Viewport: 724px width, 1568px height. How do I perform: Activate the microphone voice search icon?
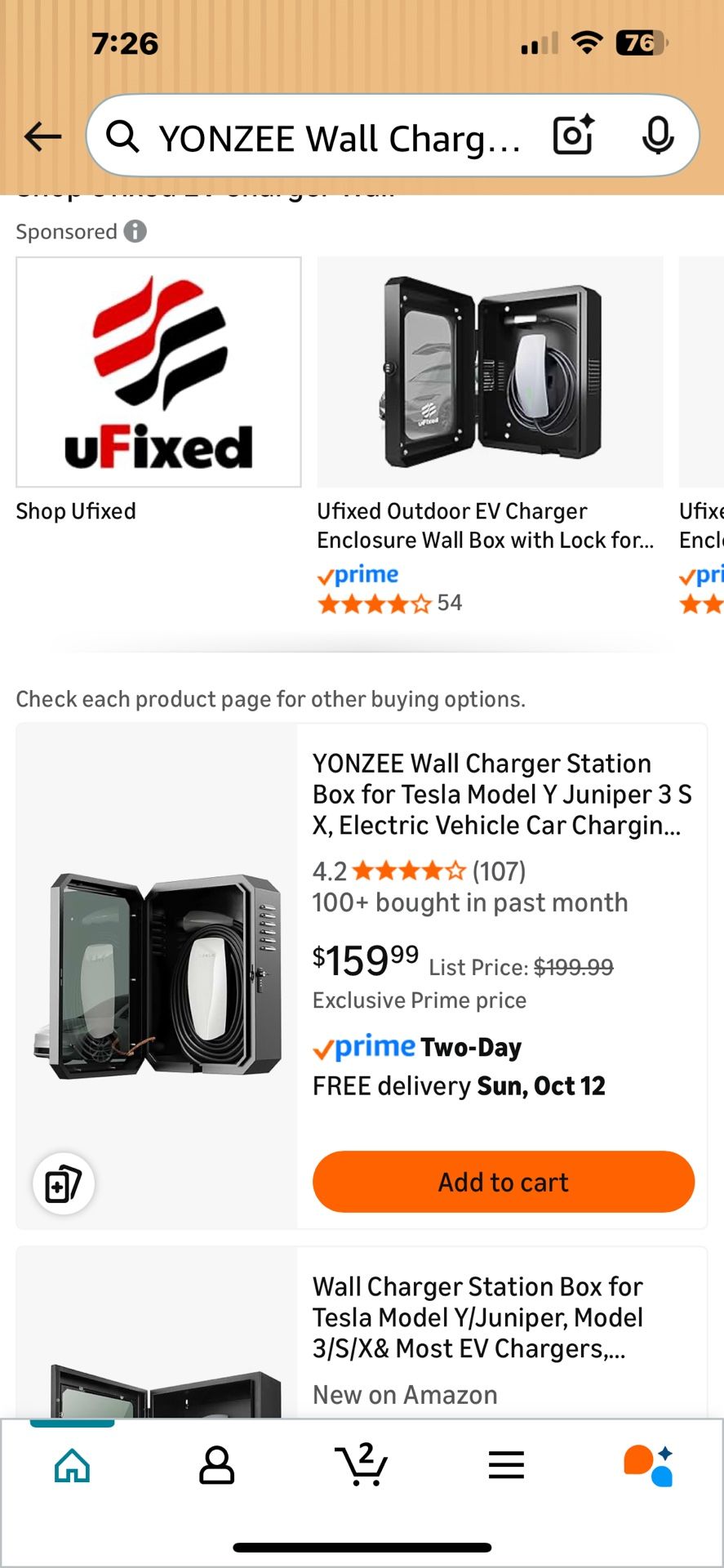pyautogui.click(x=658, y=136)
